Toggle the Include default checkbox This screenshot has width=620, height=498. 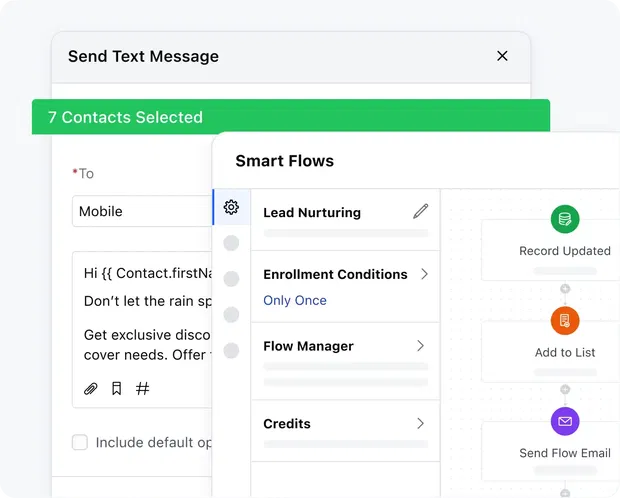(x=80, y=442)
